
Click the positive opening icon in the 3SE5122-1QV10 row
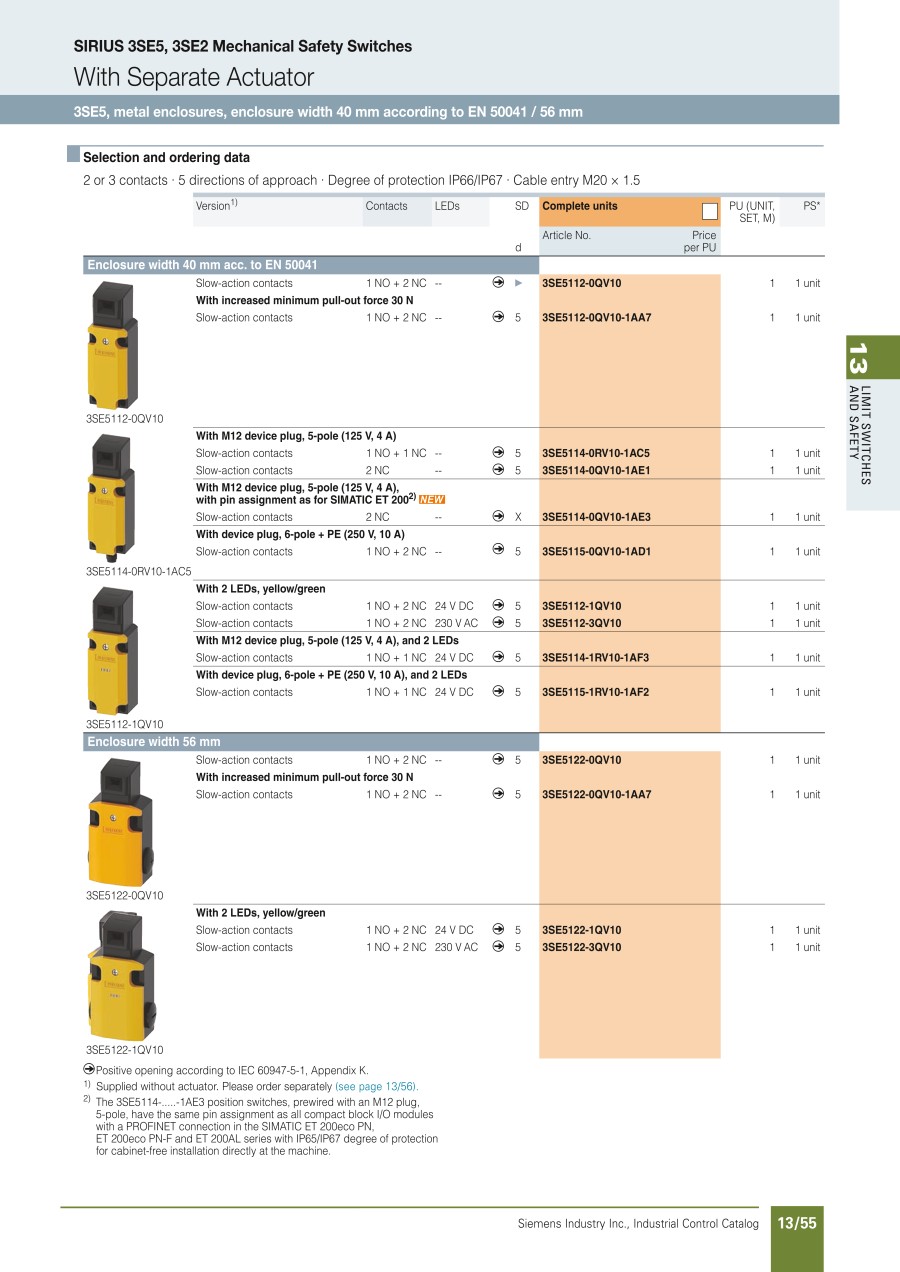(498, 930)
